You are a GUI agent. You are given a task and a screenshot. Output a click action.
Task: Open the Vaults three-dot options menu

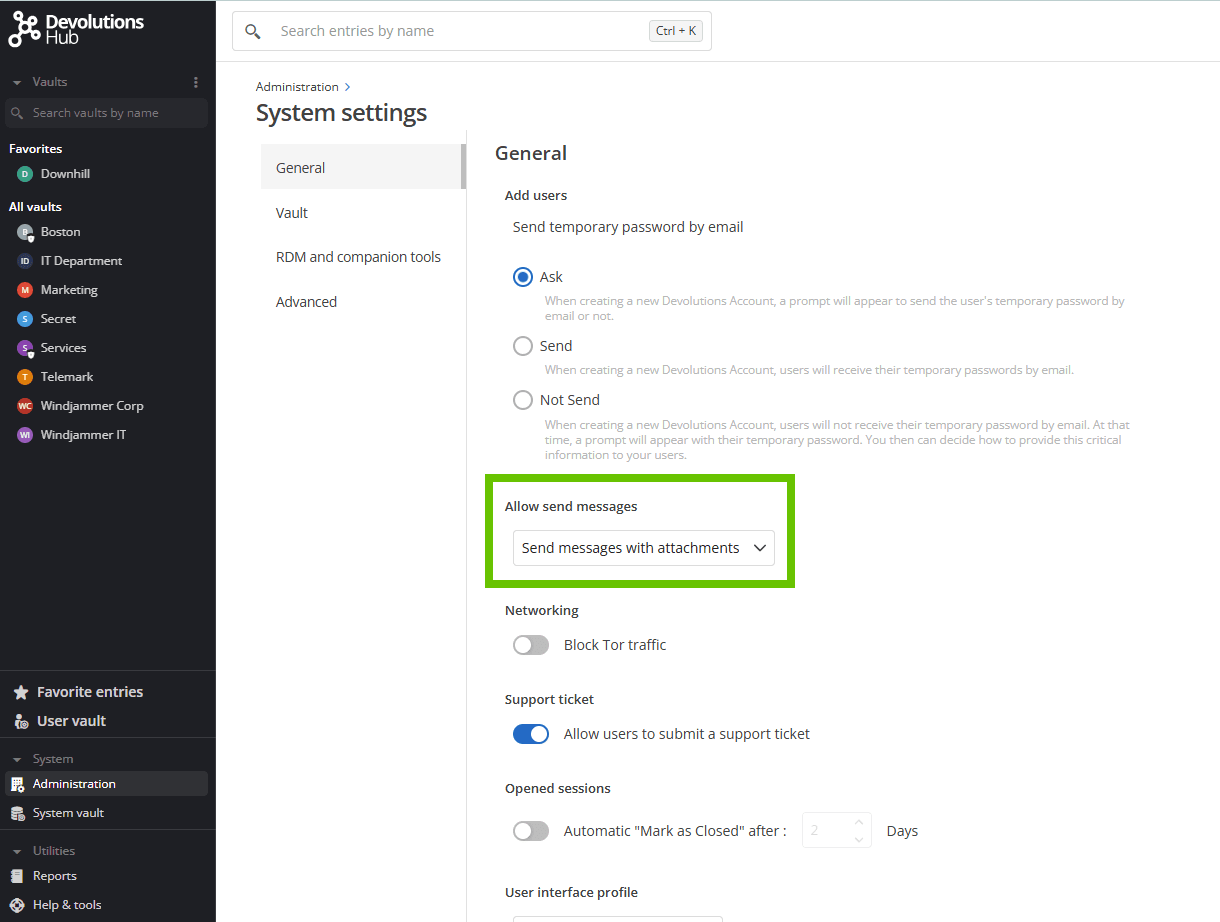(x=196, y=82)
